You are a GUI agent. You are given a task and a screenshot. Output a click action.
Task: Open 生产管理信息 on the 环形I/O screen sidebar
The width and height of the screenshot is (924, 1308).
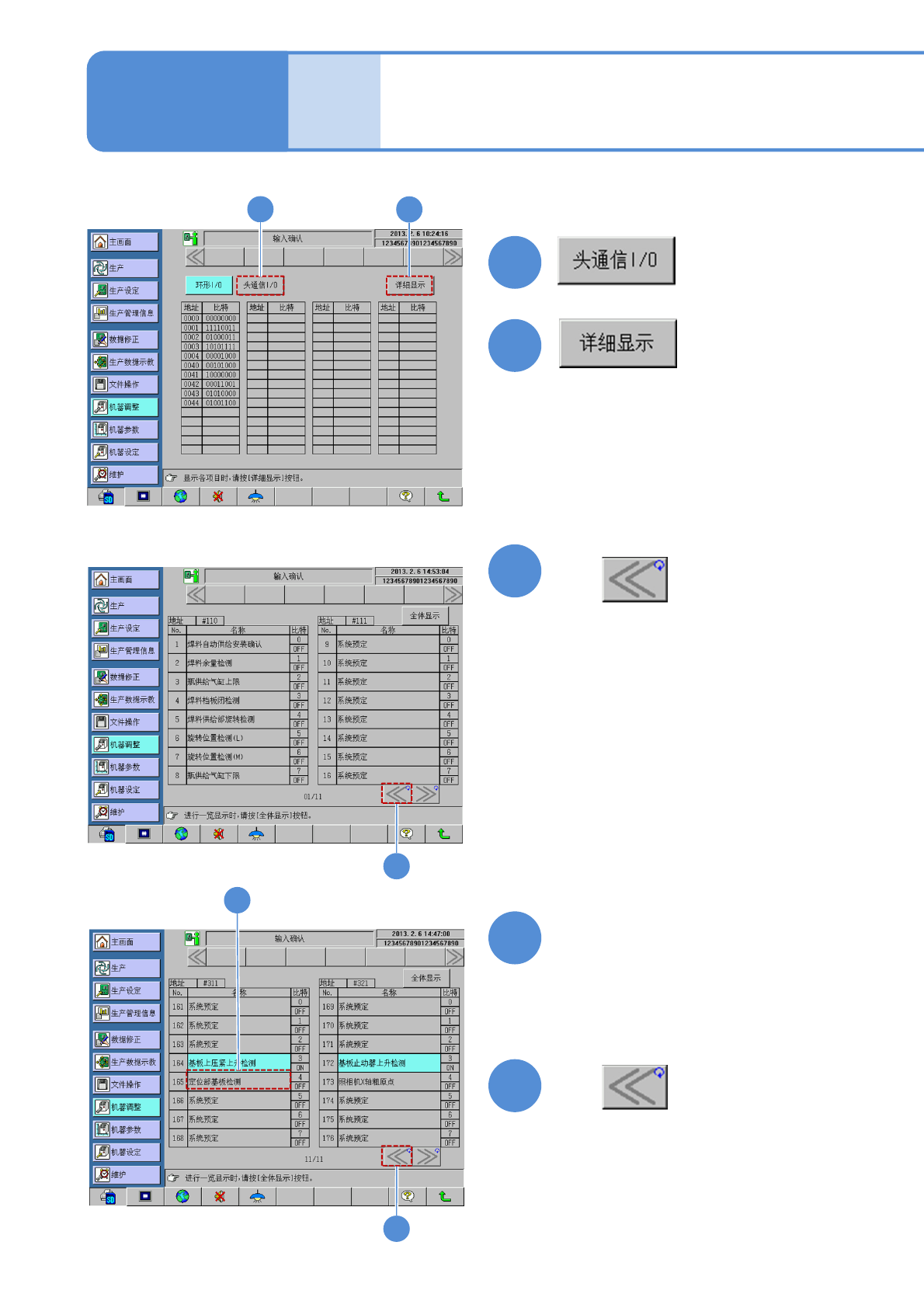[124, 313]
